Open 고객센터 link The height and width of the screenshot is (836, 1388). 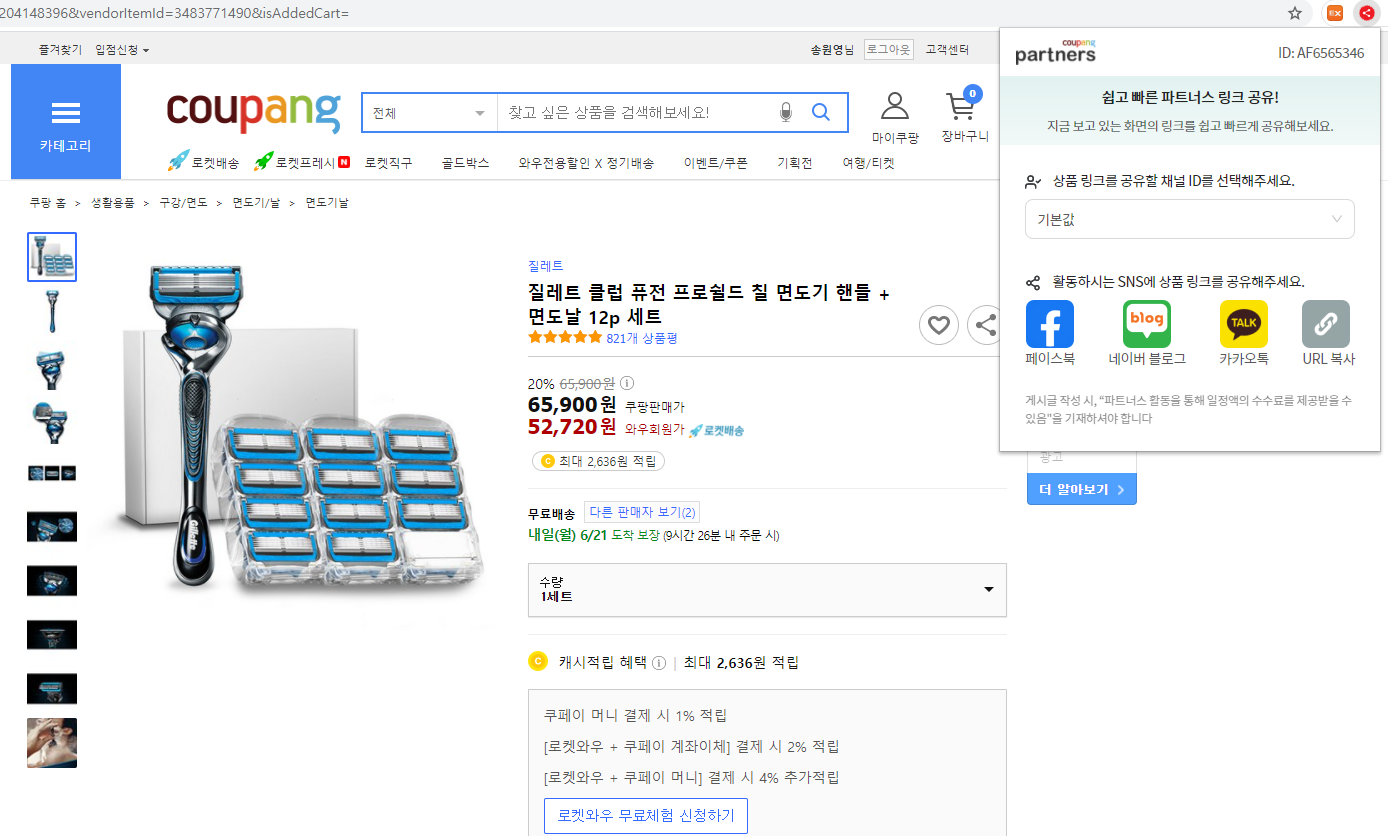[x=947, y=49]
